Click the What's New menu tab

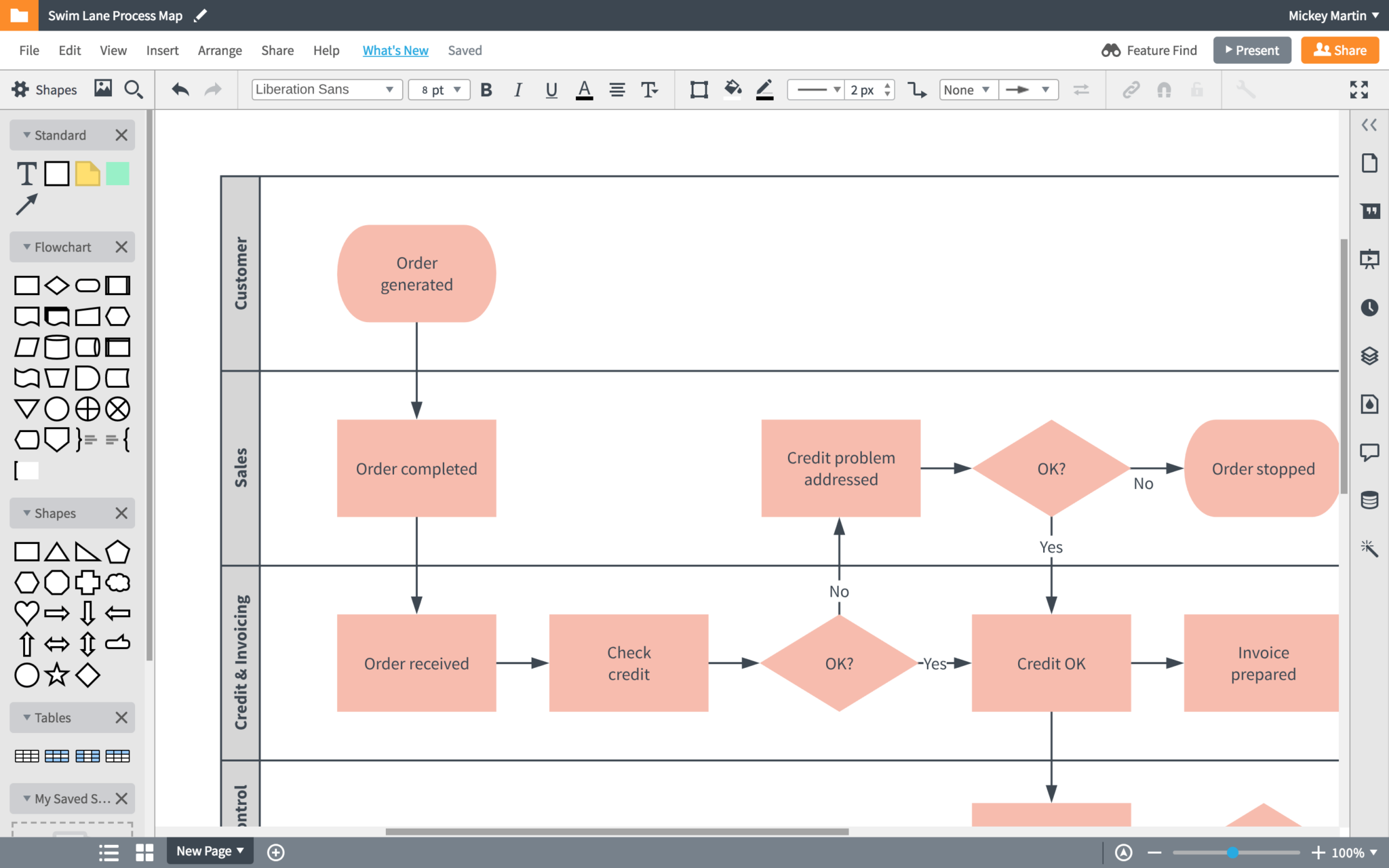coord(395,50)
